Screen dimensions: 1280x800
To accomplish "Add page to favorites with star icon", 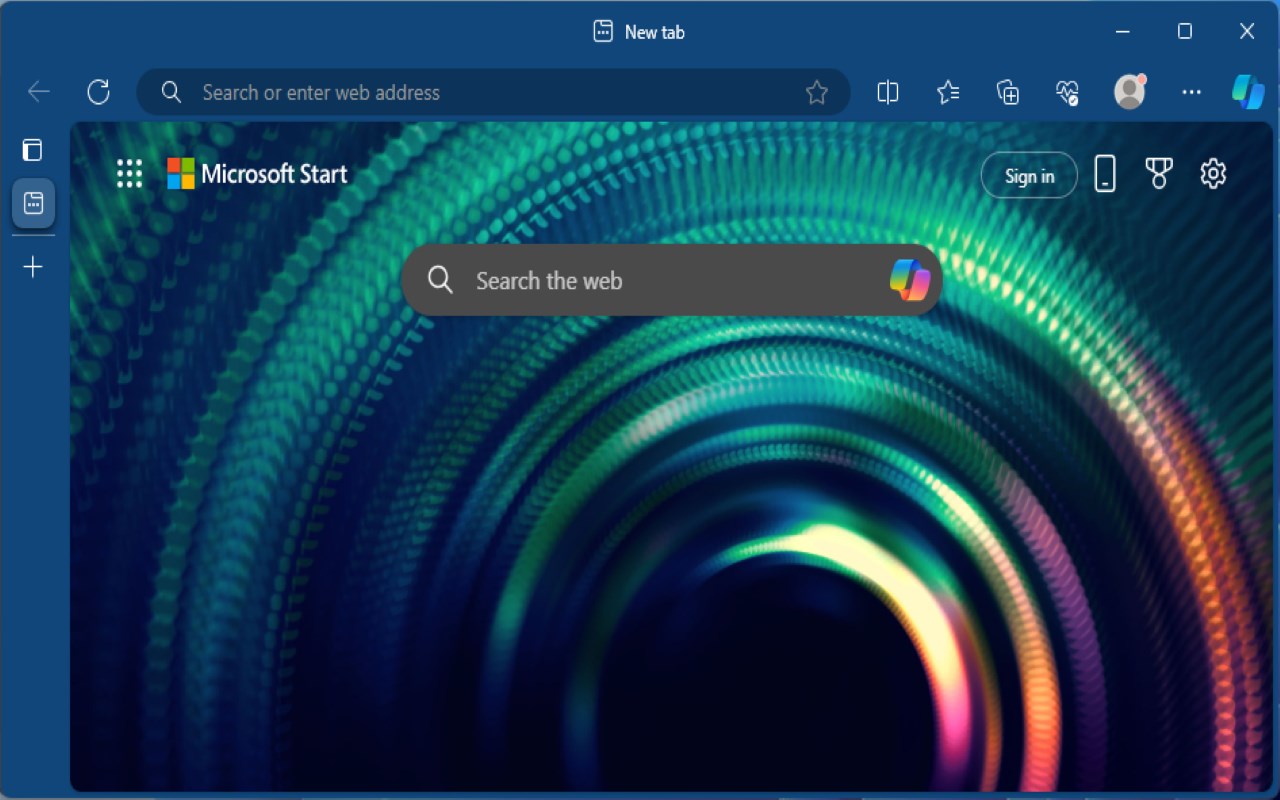I will (817, 93).
